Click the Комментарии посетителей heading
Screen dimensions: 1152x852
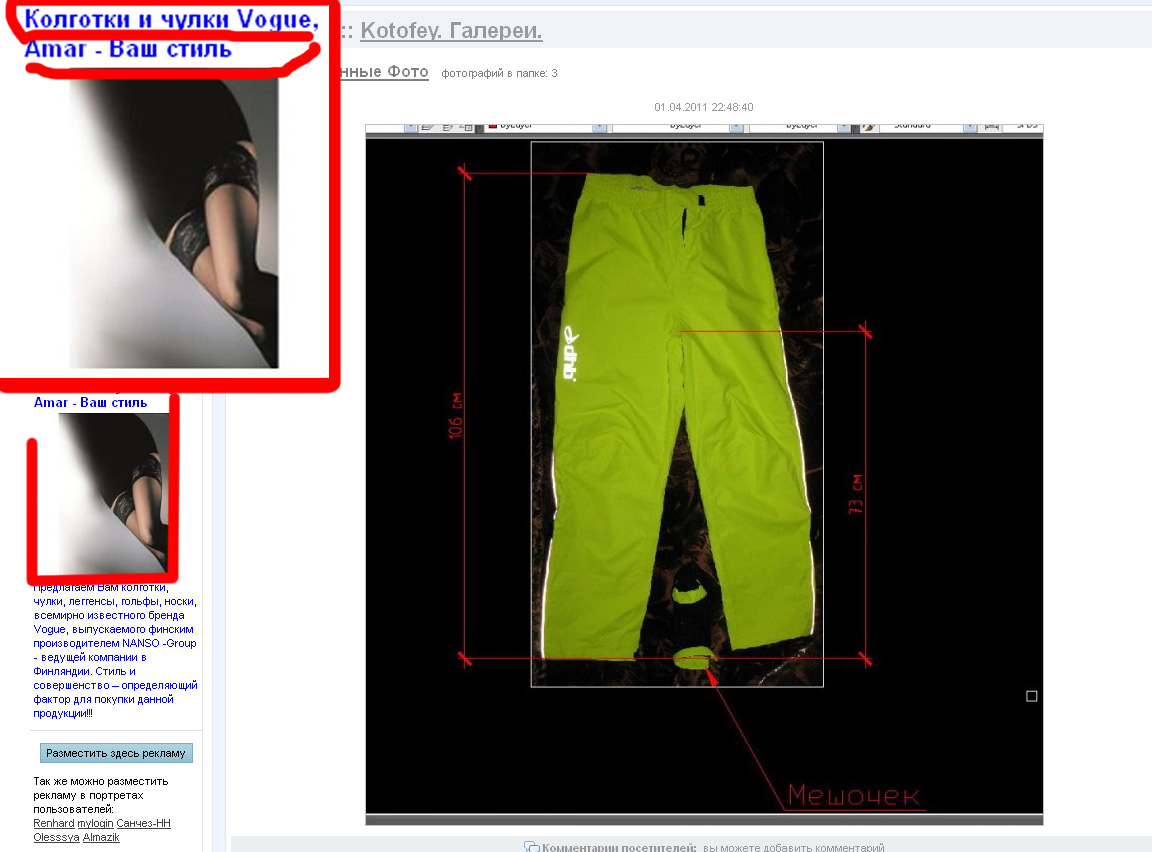[x=619, y=848]
